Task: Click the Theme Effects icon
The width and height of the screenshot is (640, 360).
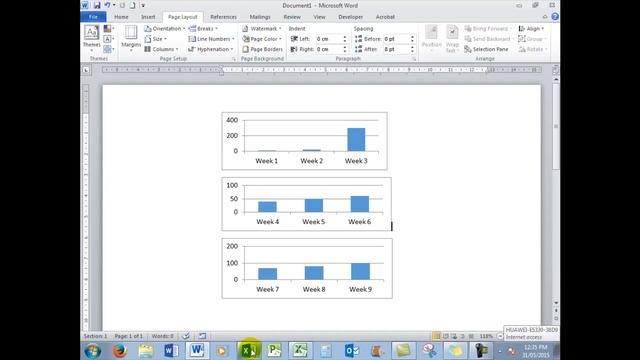Action: click(108, 49)
